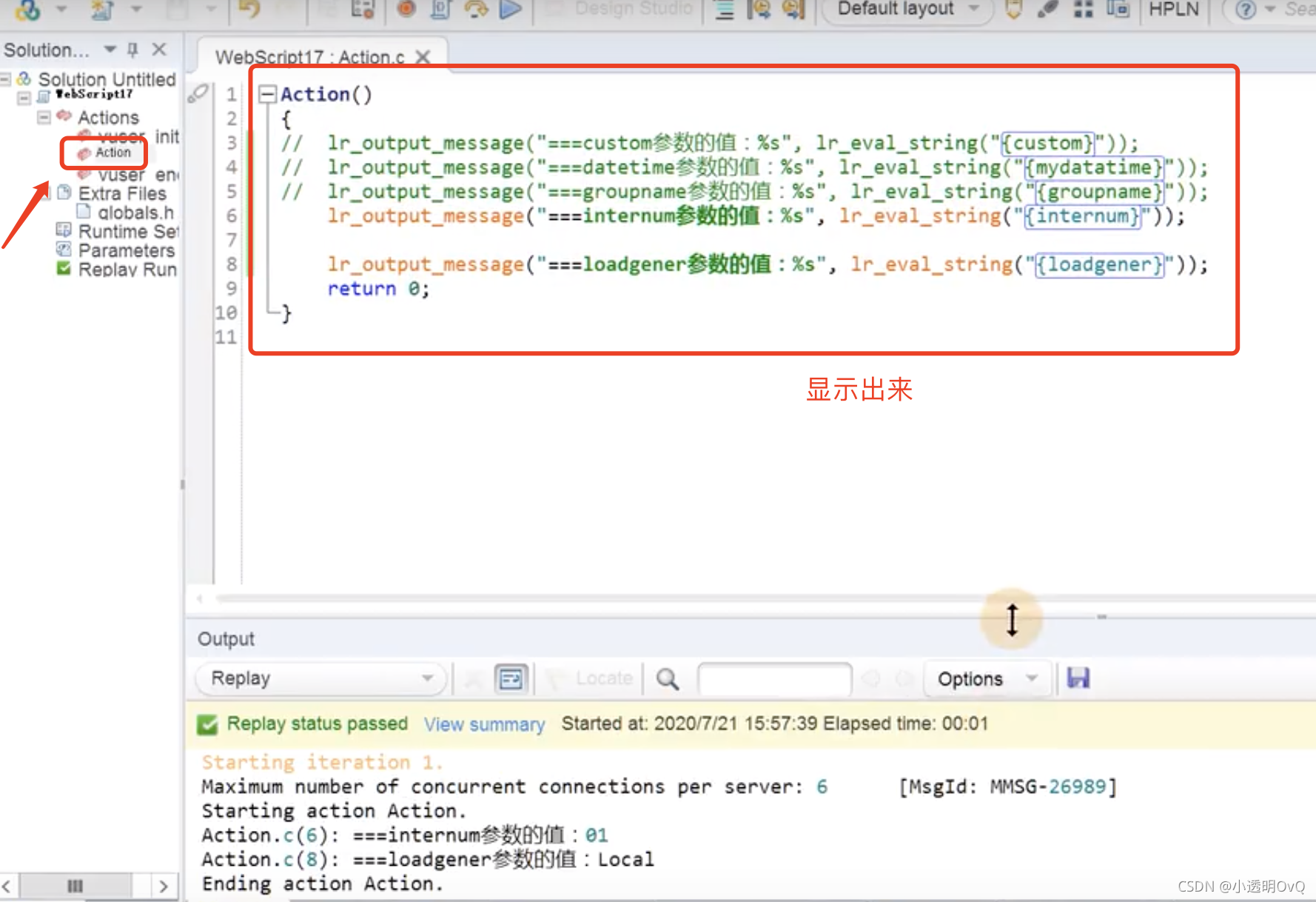Save output using the floppy disk icon
This screenshot has height=902, width=1316.
(x=1078, y=678)
